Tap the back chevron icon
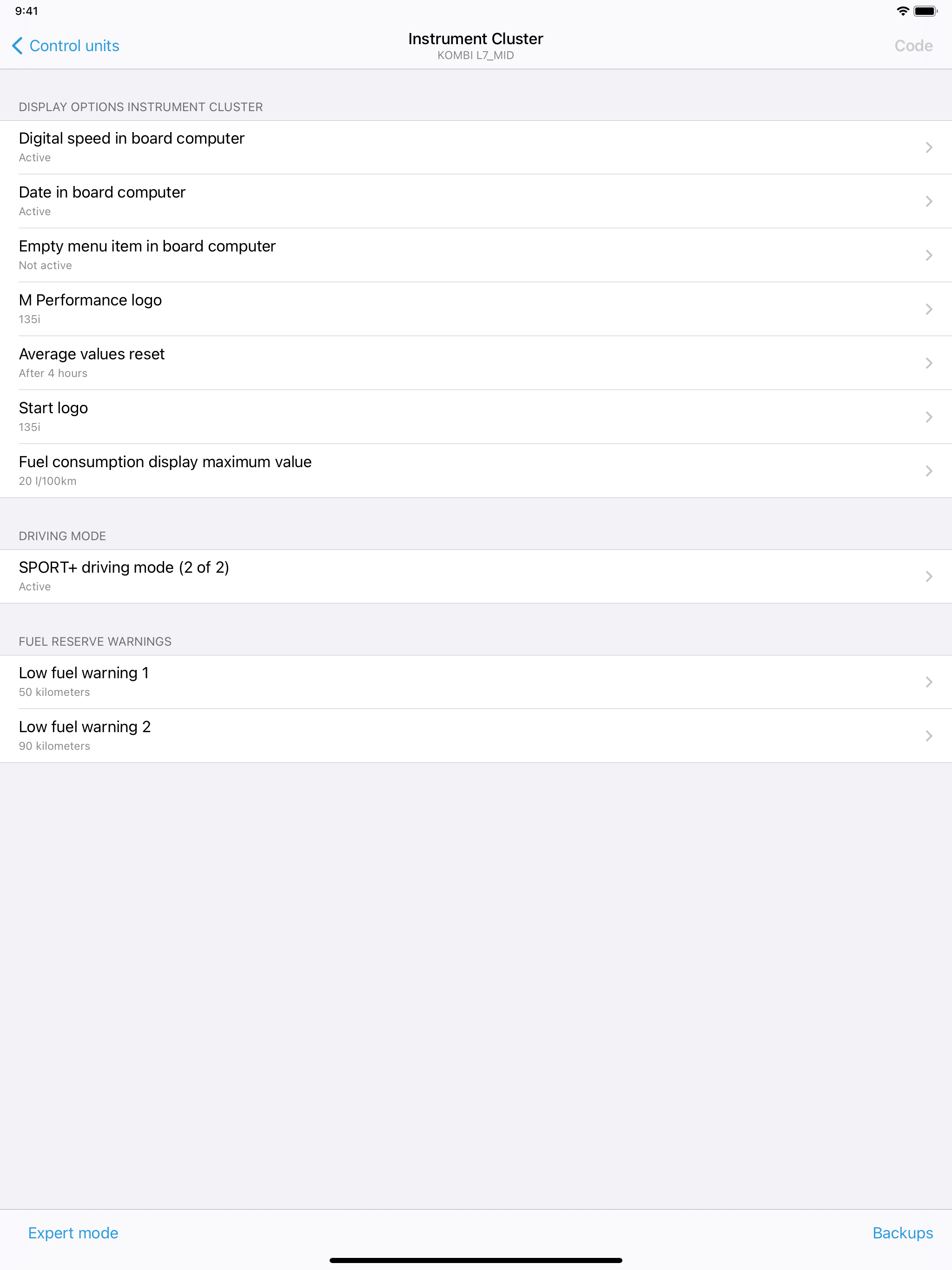The image size is (952, 1270). 18,46
